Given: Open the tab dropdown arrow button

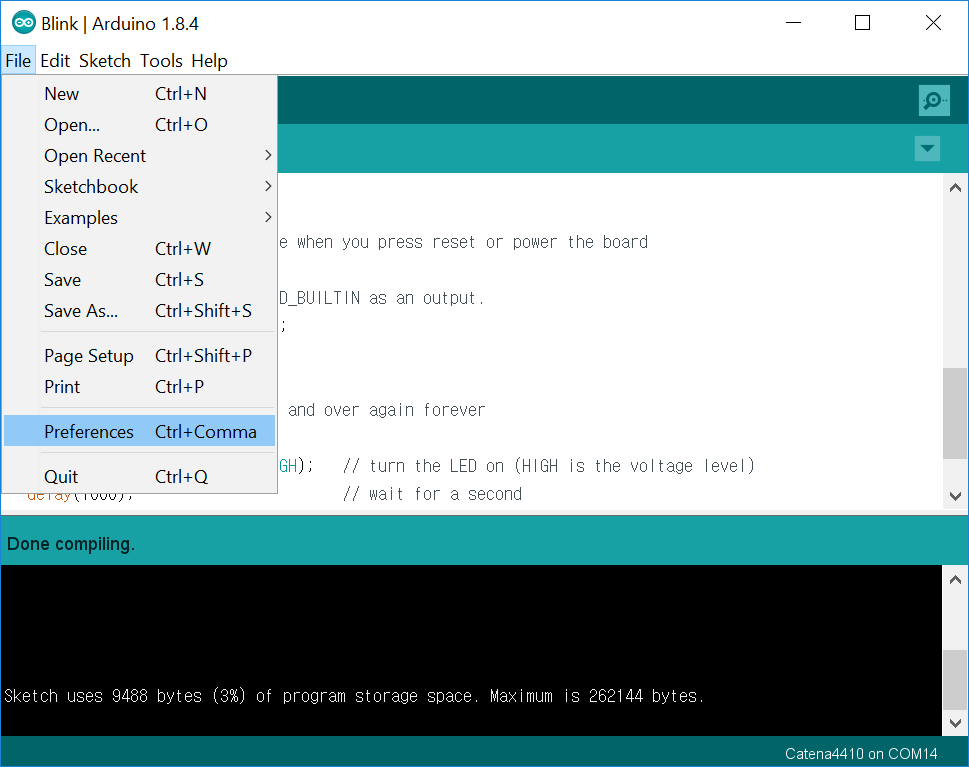Looking at the screenshot, I should point(927,148).
